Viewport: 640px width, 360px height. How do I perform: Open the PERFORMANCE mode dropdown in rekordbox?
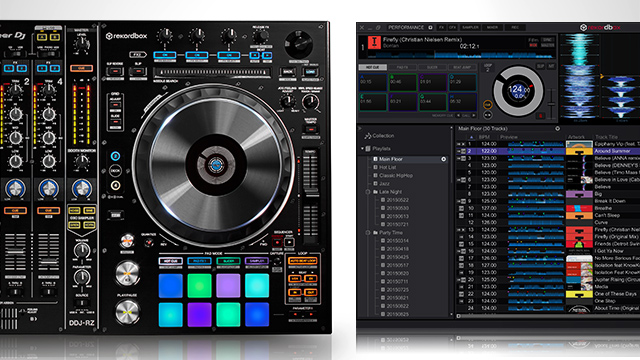[406, 27]
